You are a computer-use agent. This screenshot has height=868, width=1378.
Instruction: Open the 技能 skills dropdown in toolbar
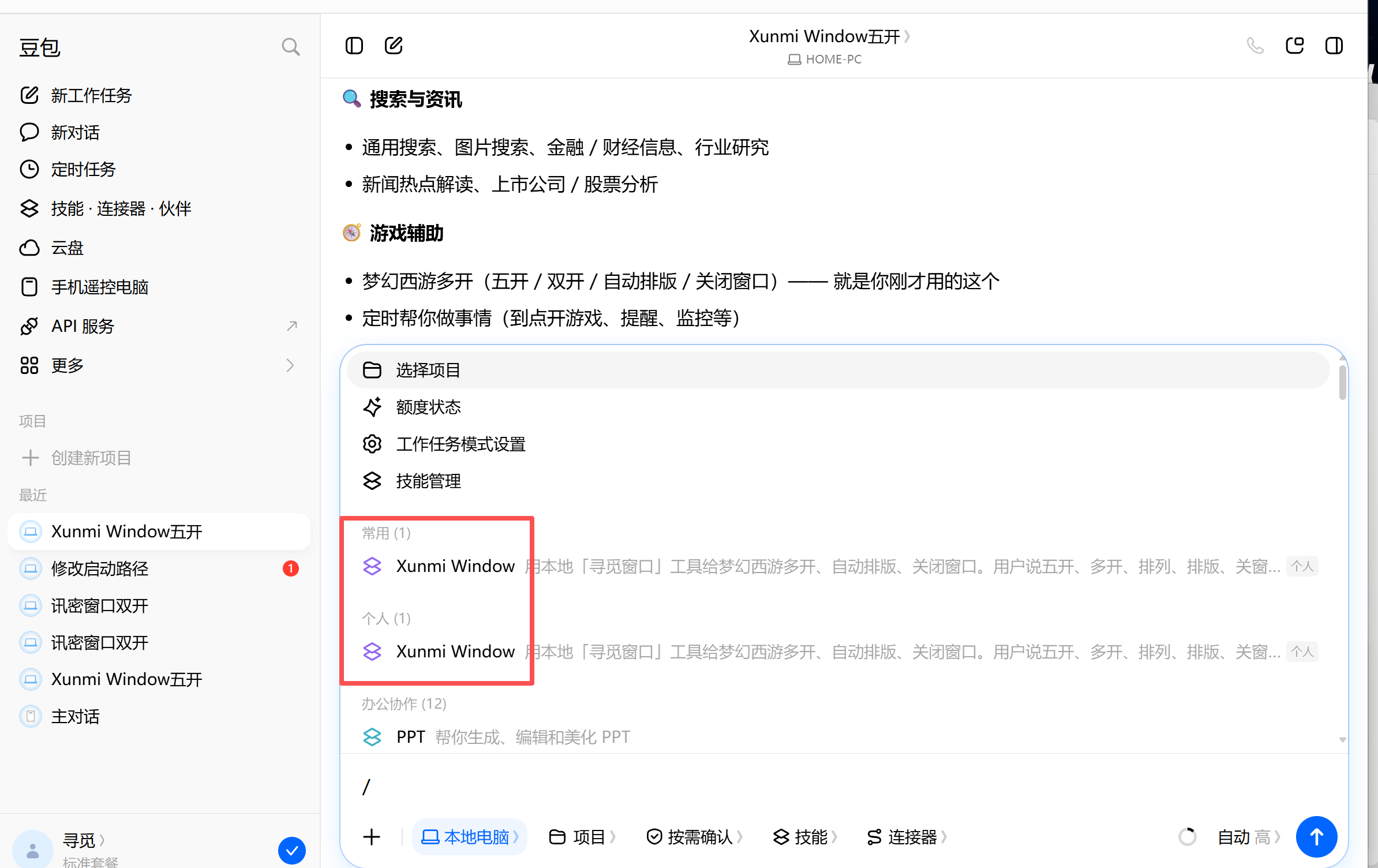[806, 837]
